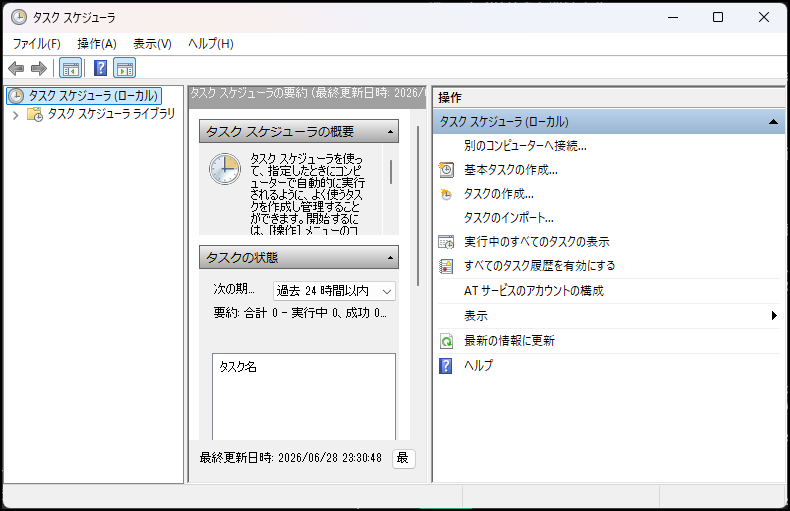Select 最新の情報に更新 action
Viewport: 790px width, 511px height.
click(509, 341)
